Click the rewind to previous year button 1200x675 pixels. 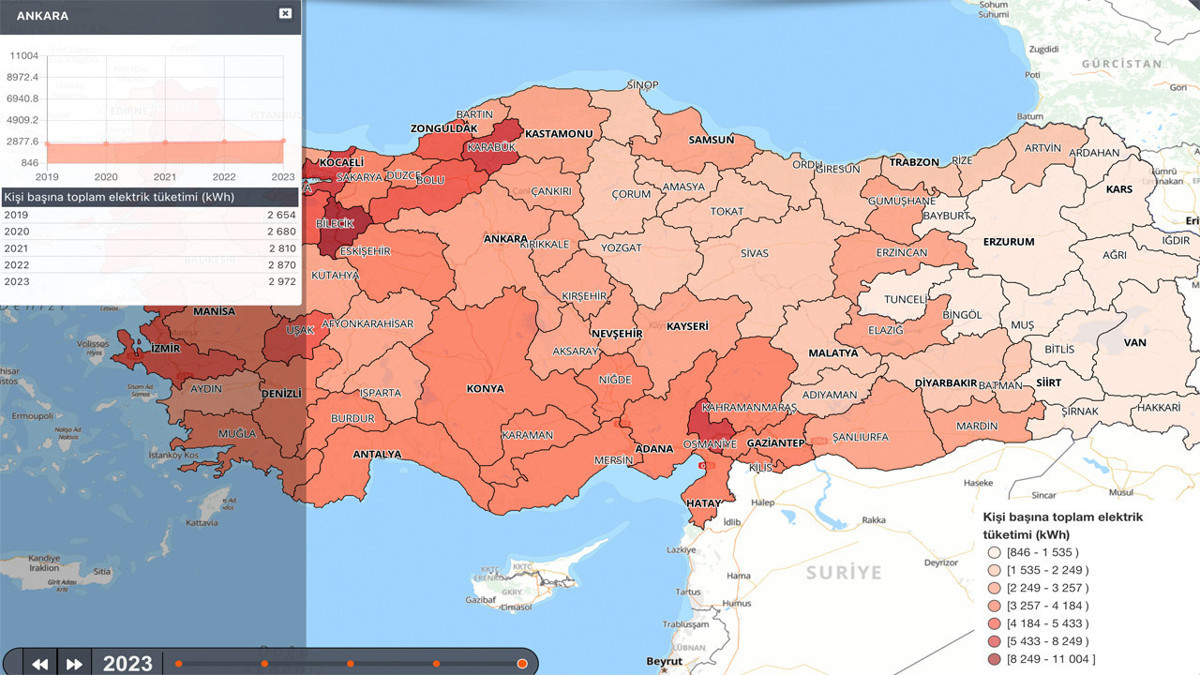tap(40, 663)
